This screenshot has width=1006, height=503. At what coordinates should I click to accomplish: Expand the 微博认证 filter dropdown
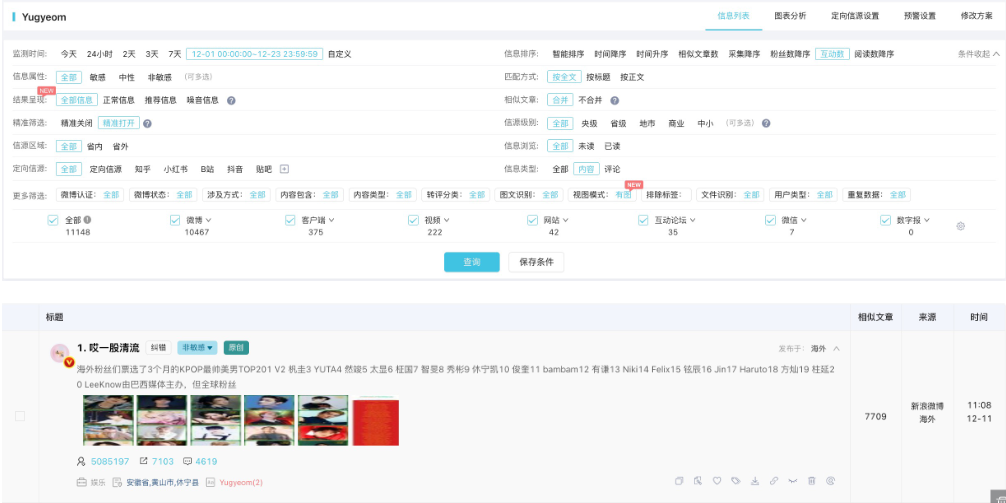[x=111, y=195]
